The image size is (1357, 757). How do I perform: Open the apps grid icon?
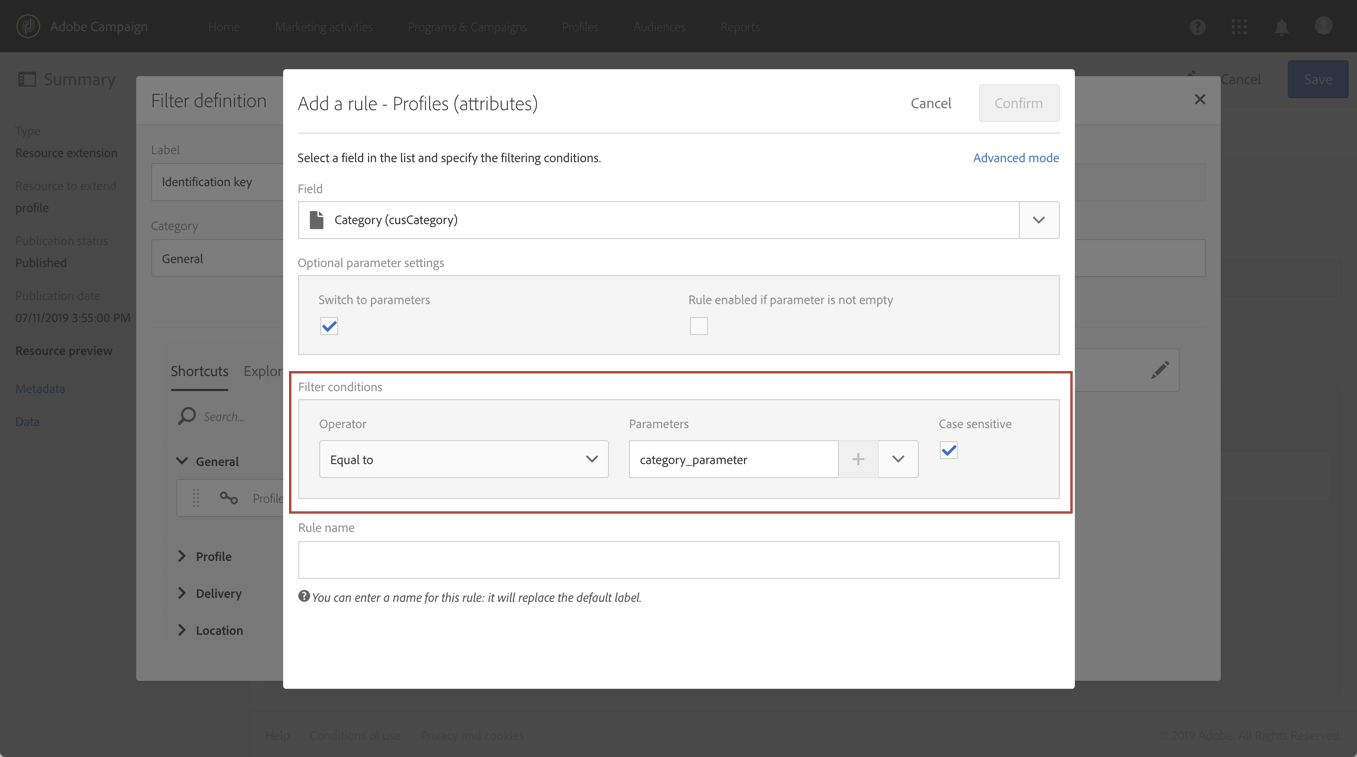[1239, 27]
